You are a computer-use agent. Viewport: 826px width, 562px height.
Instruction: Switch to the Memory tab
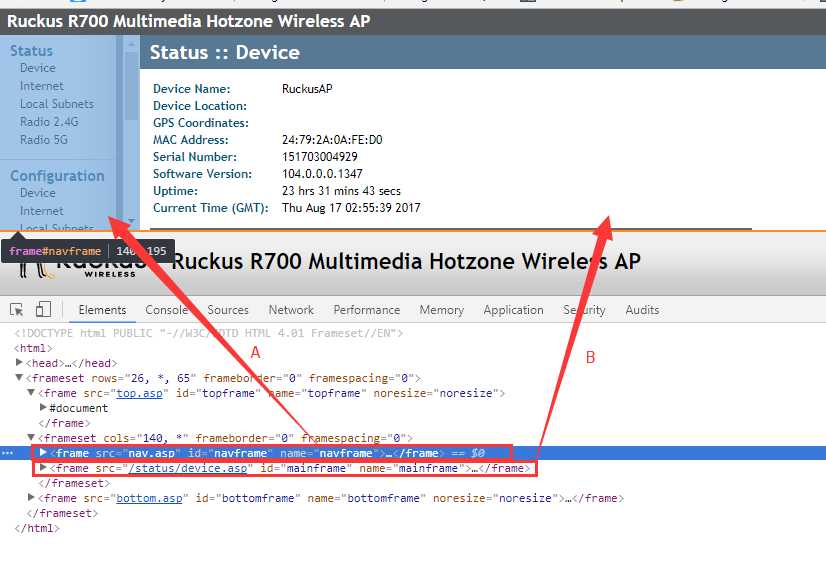[441, 310]
